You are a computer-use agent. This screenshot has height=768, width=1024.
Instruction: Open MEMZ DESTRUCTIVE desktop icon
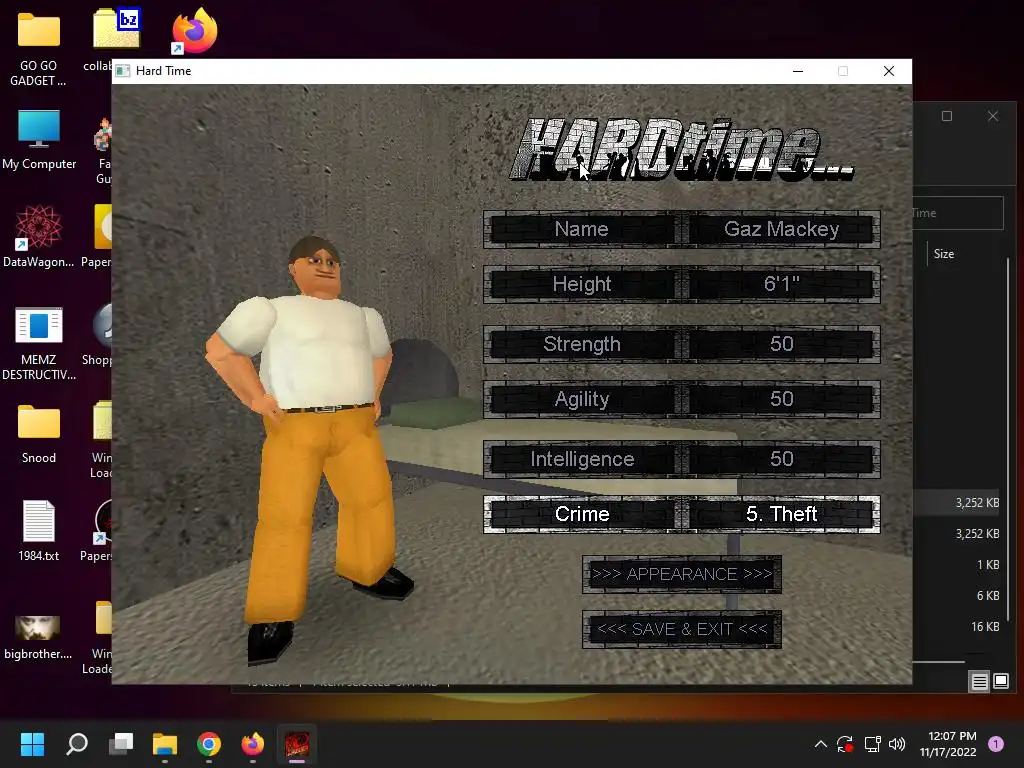[x=39, y=343]
